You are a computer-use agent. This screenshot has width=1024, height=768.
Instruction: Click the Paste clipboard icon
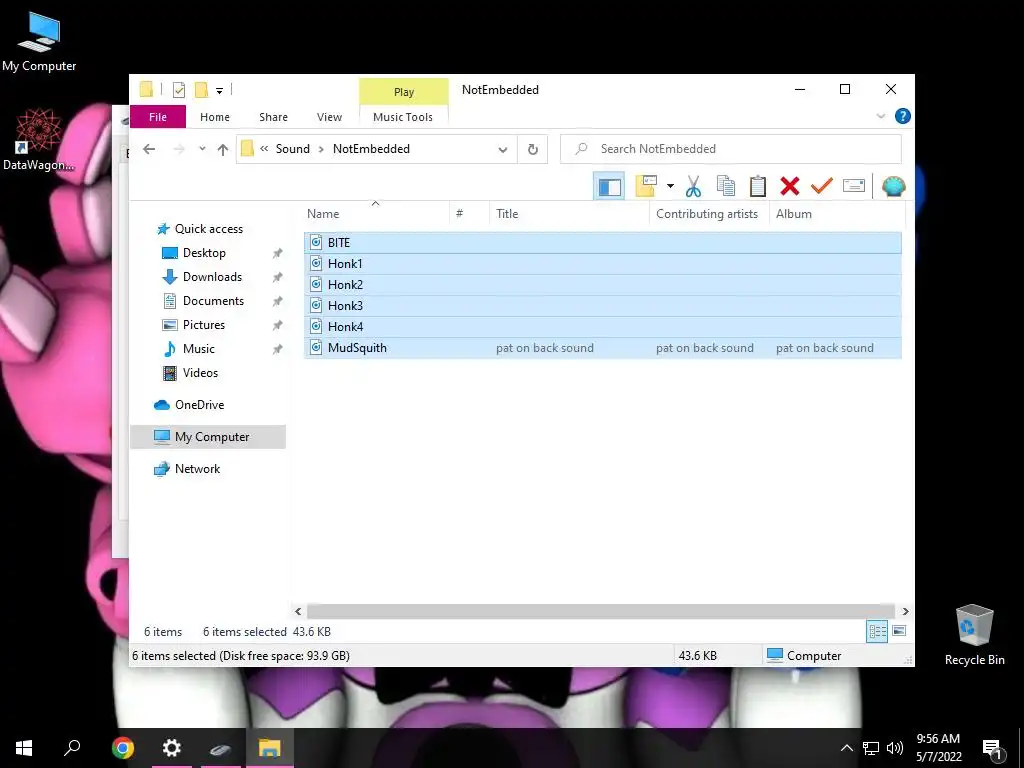coord(758,186)
